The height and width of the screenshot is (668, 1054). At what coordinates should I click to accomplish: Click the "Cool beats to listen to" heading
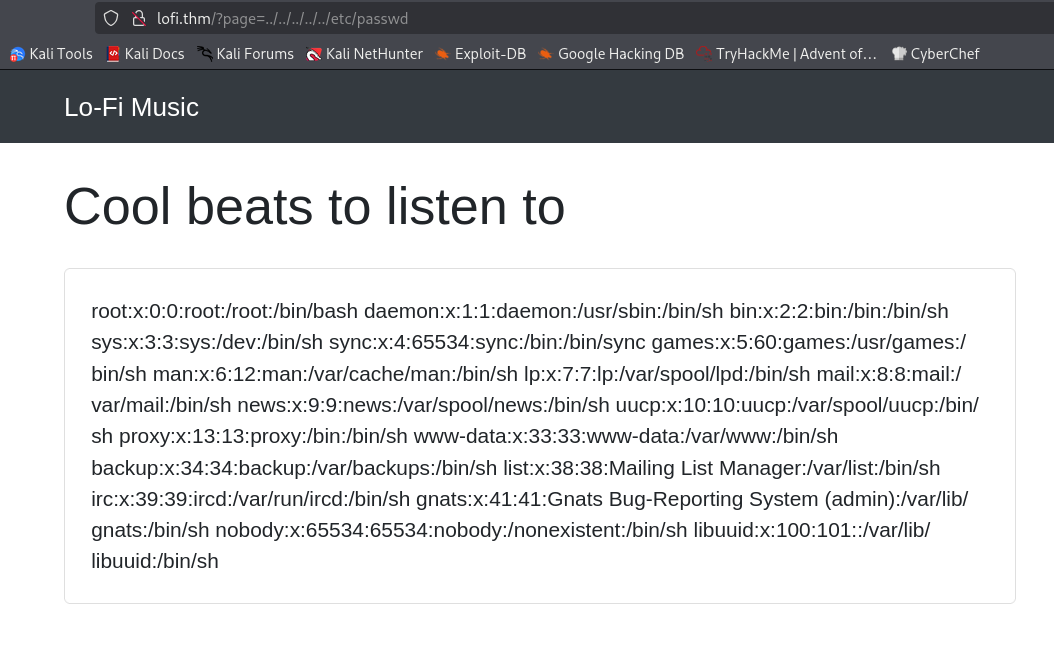(314, 206)
